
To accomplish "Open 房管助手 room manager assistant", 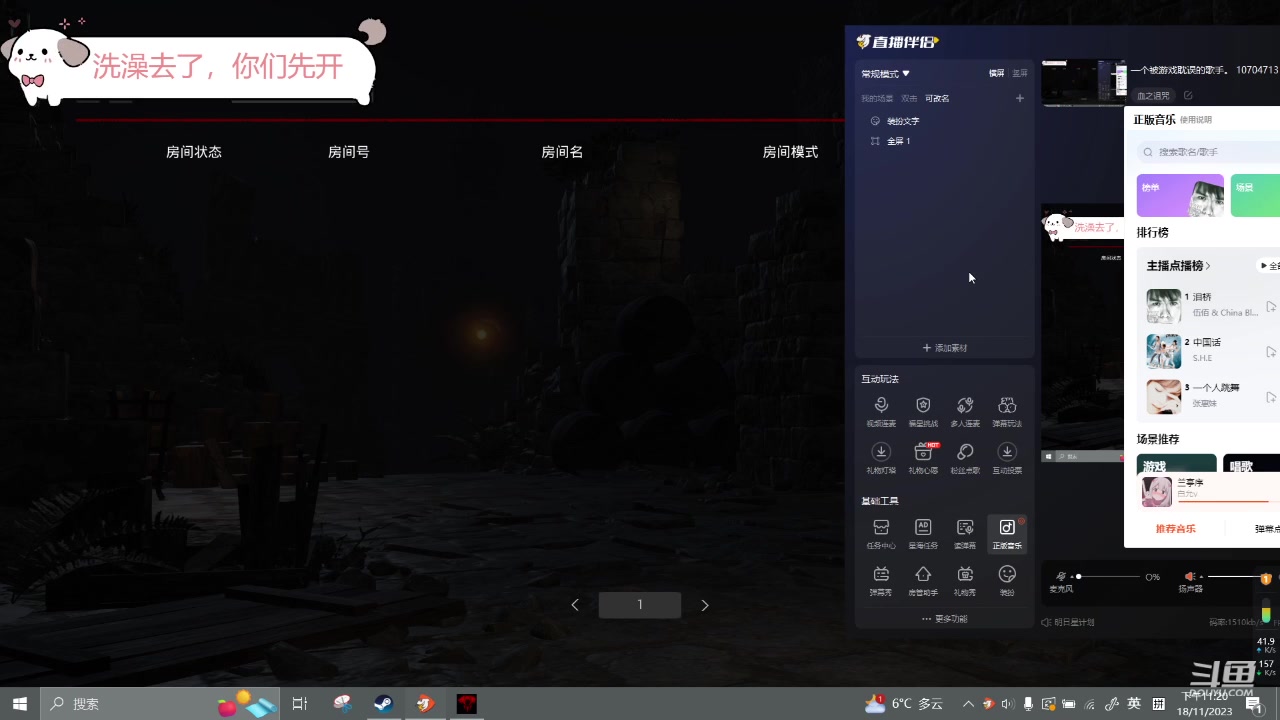I will point(923,580).
